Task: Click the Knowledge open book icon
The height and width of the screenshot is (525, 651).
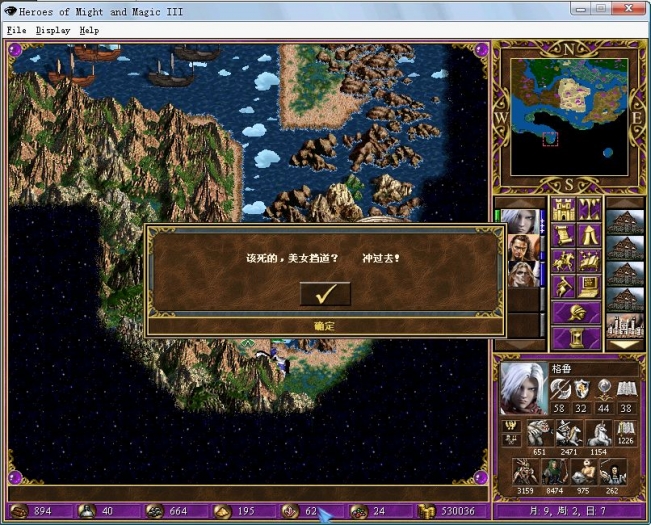Action: (626, 390)
